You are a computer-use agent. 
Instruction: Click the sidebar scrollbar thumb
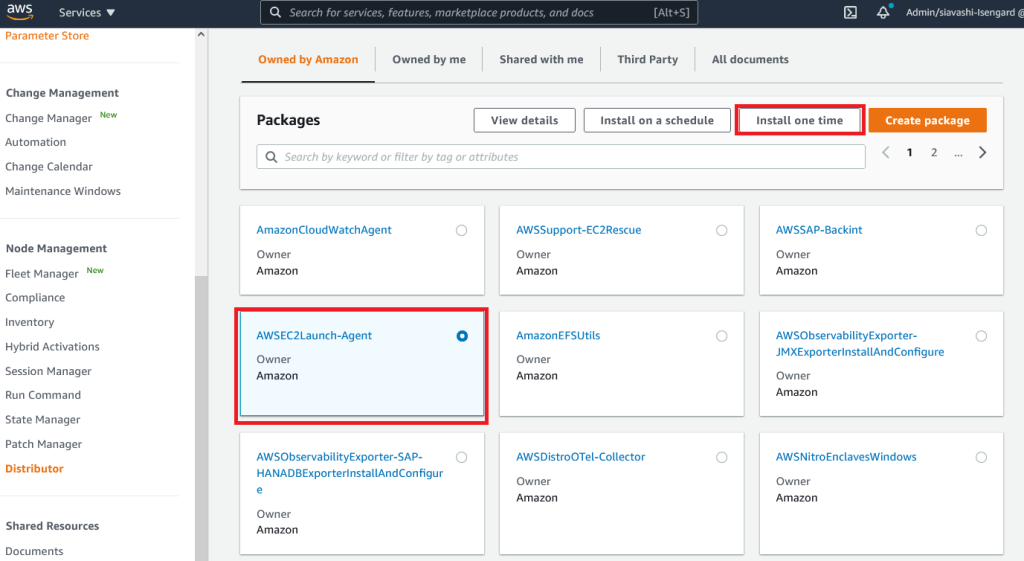pyautogui.click(x=201, y=418)
